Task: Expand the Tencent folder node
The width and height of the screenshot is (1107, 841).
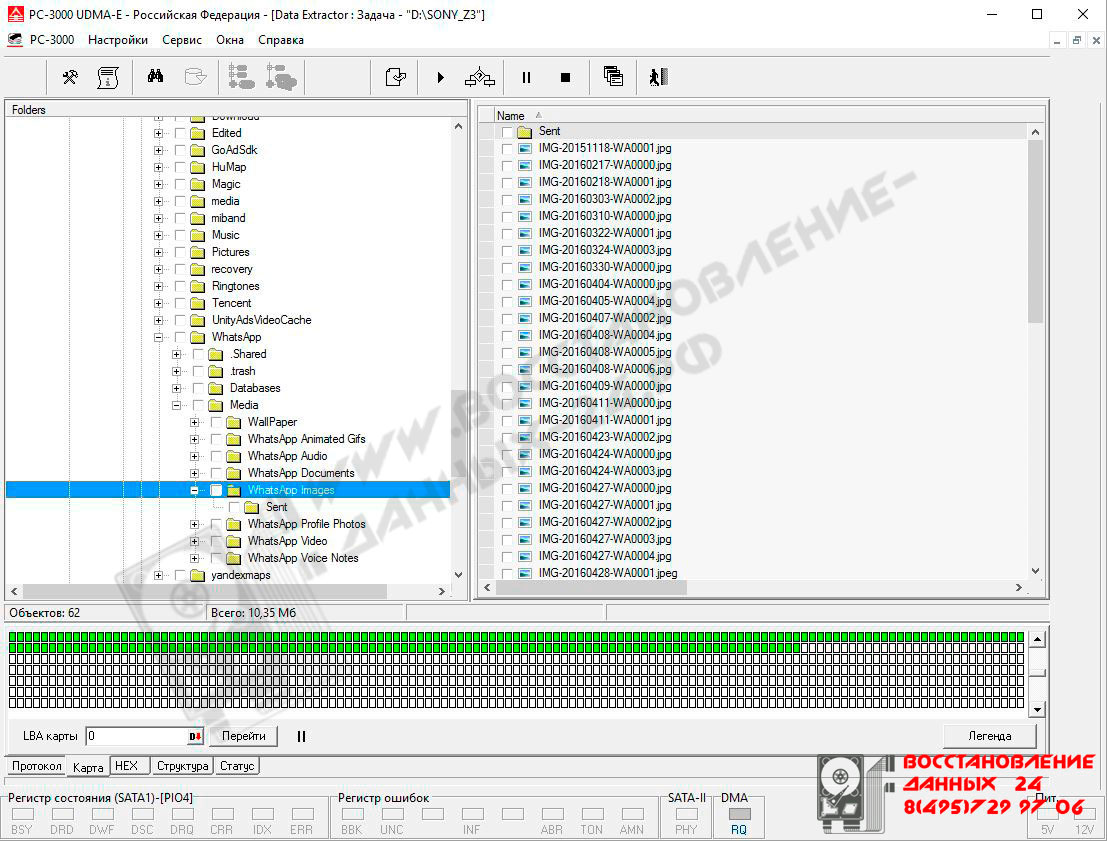Action: click(158, 304)
